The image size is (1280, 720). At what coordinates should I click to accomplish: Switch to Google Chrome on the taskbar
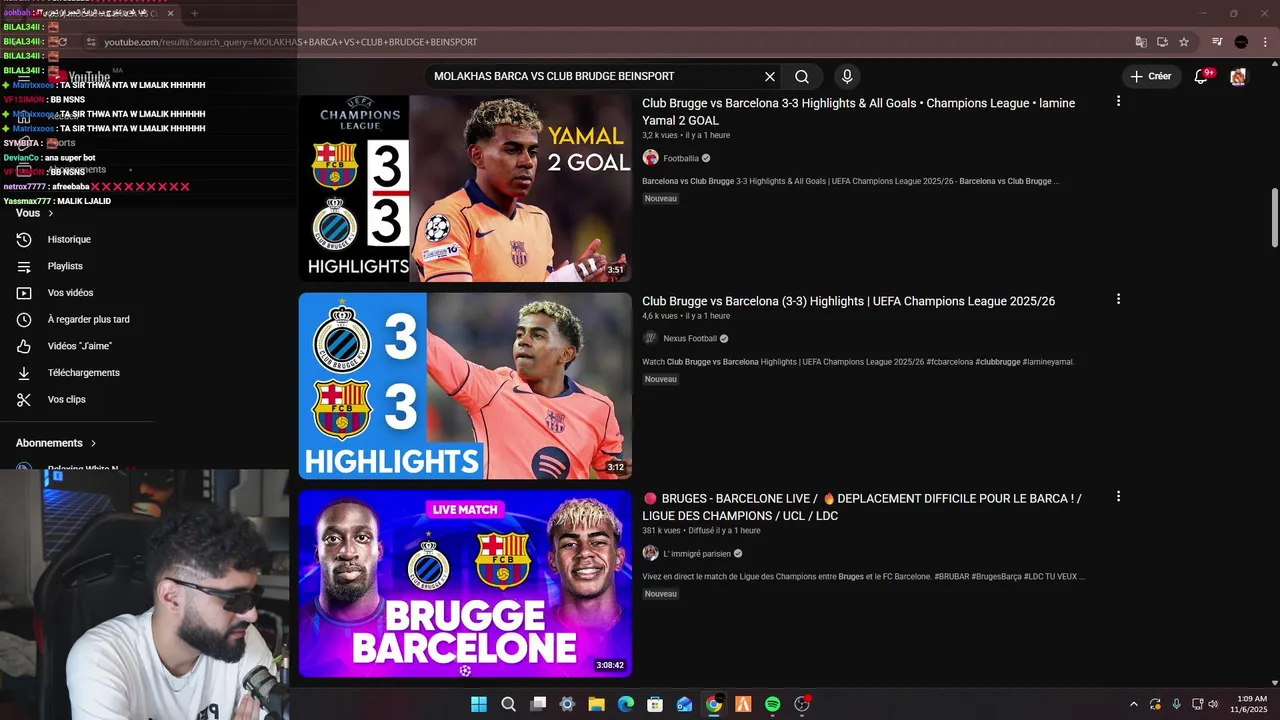click(x=714, y=704)
